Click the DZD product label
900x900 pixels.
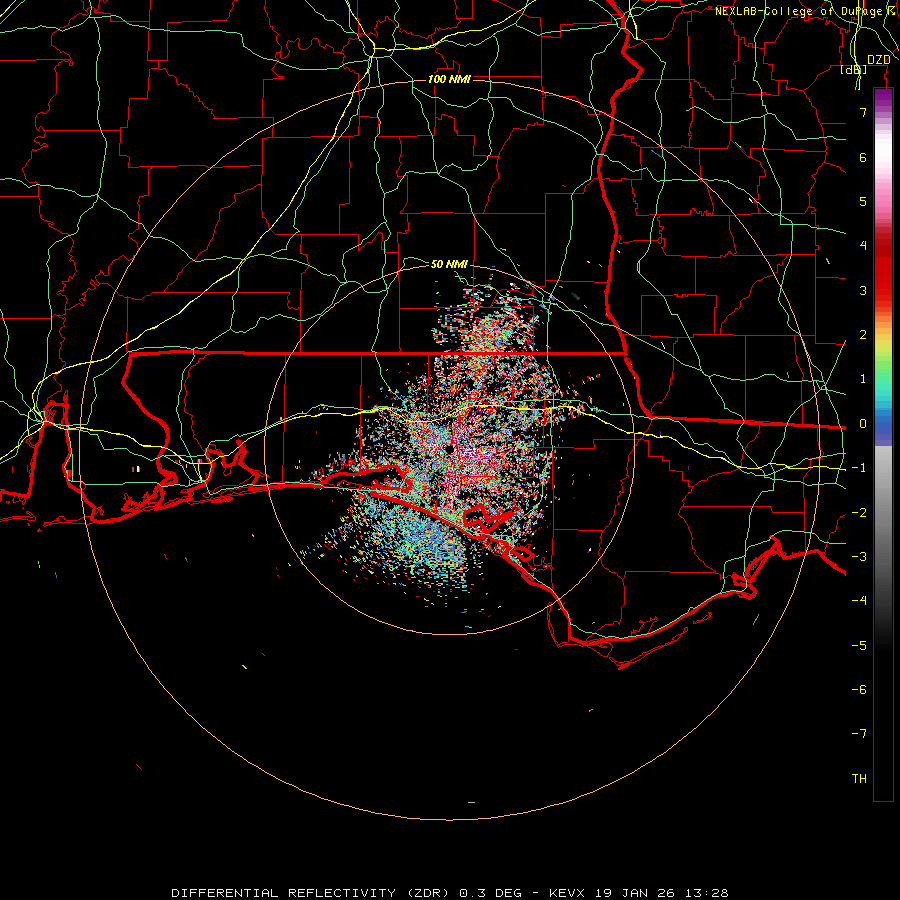click(878, 60)
